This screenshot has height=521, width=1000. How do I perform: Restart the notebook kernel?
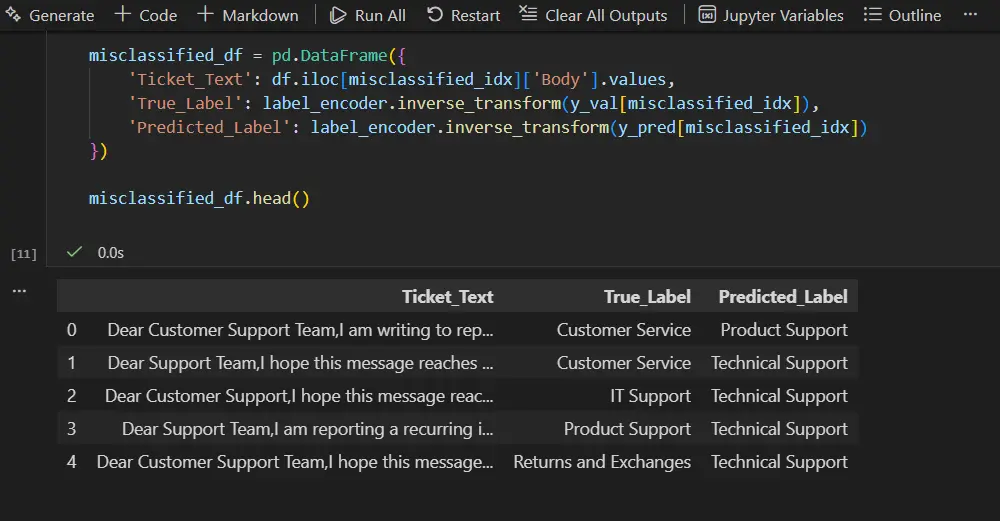pyautogui.click(x=463, y=15)
